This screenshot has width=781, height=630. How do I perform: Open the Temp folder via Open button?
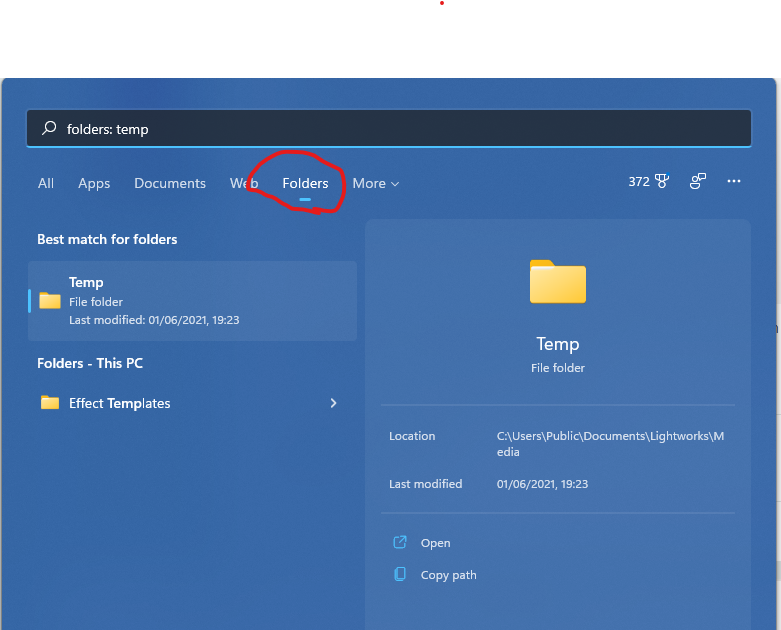click(x=436, y=543)
